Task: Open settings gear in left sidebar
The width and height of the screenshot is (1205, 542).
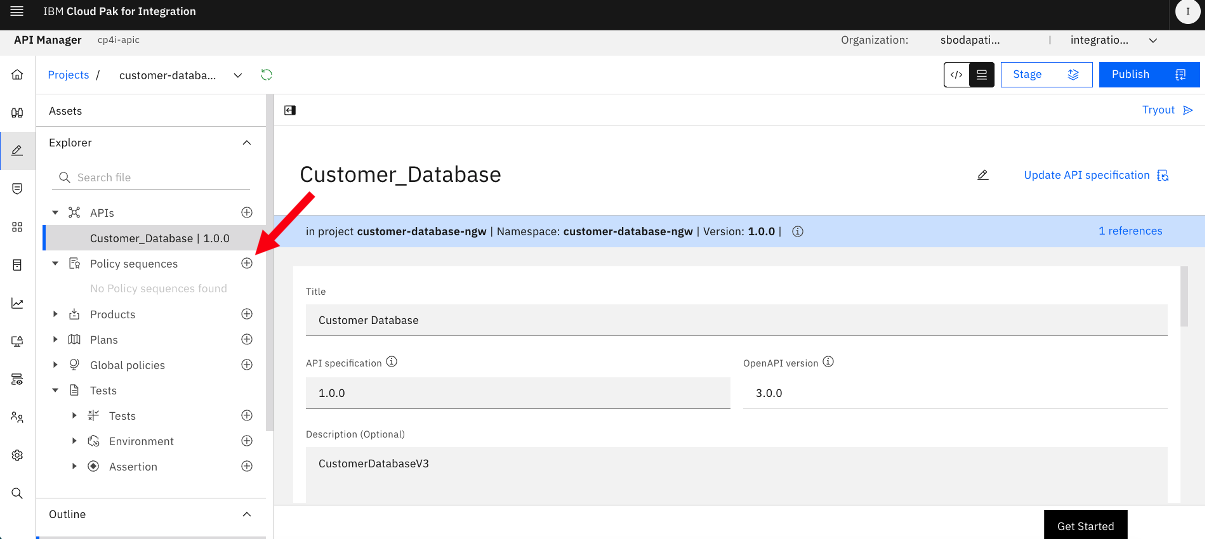Action: [x=17, y=455]
